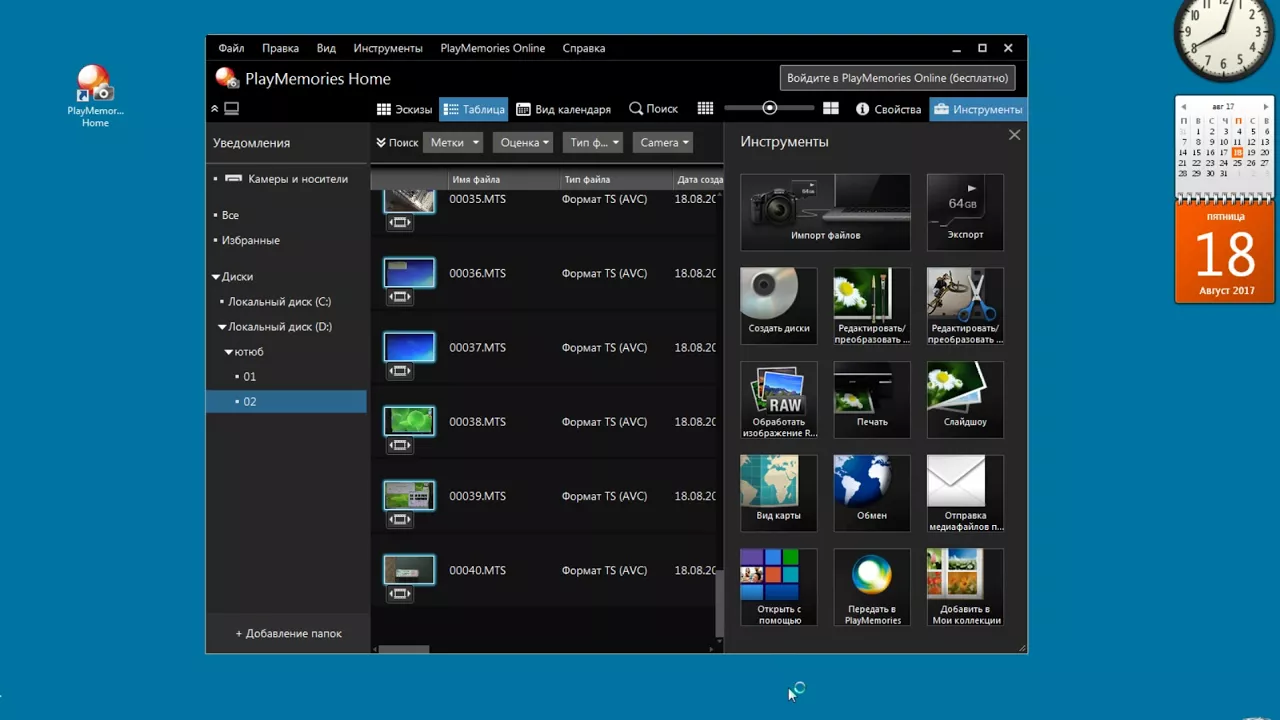This screenshot has height=720, width=1280.
Task: Select Локальный диск (C:) in the tree
Action: 279,302
